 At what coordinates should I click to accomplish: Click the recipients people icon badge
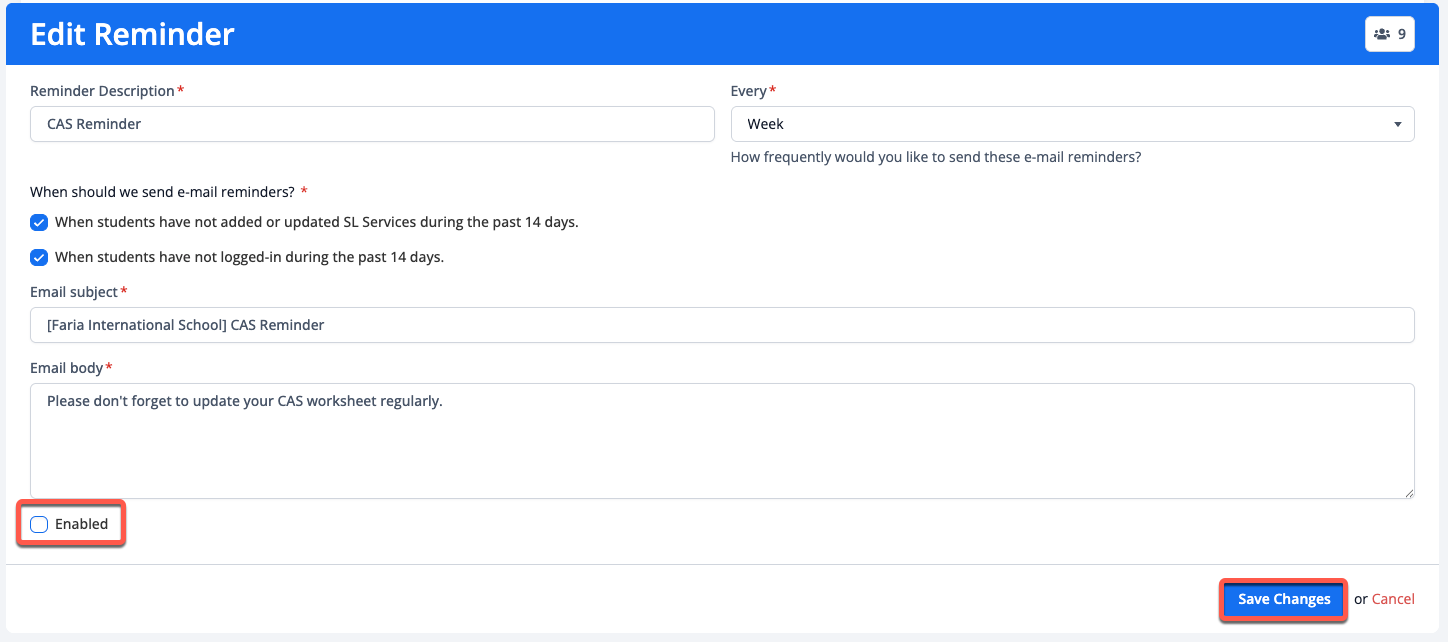point(1389,34)
